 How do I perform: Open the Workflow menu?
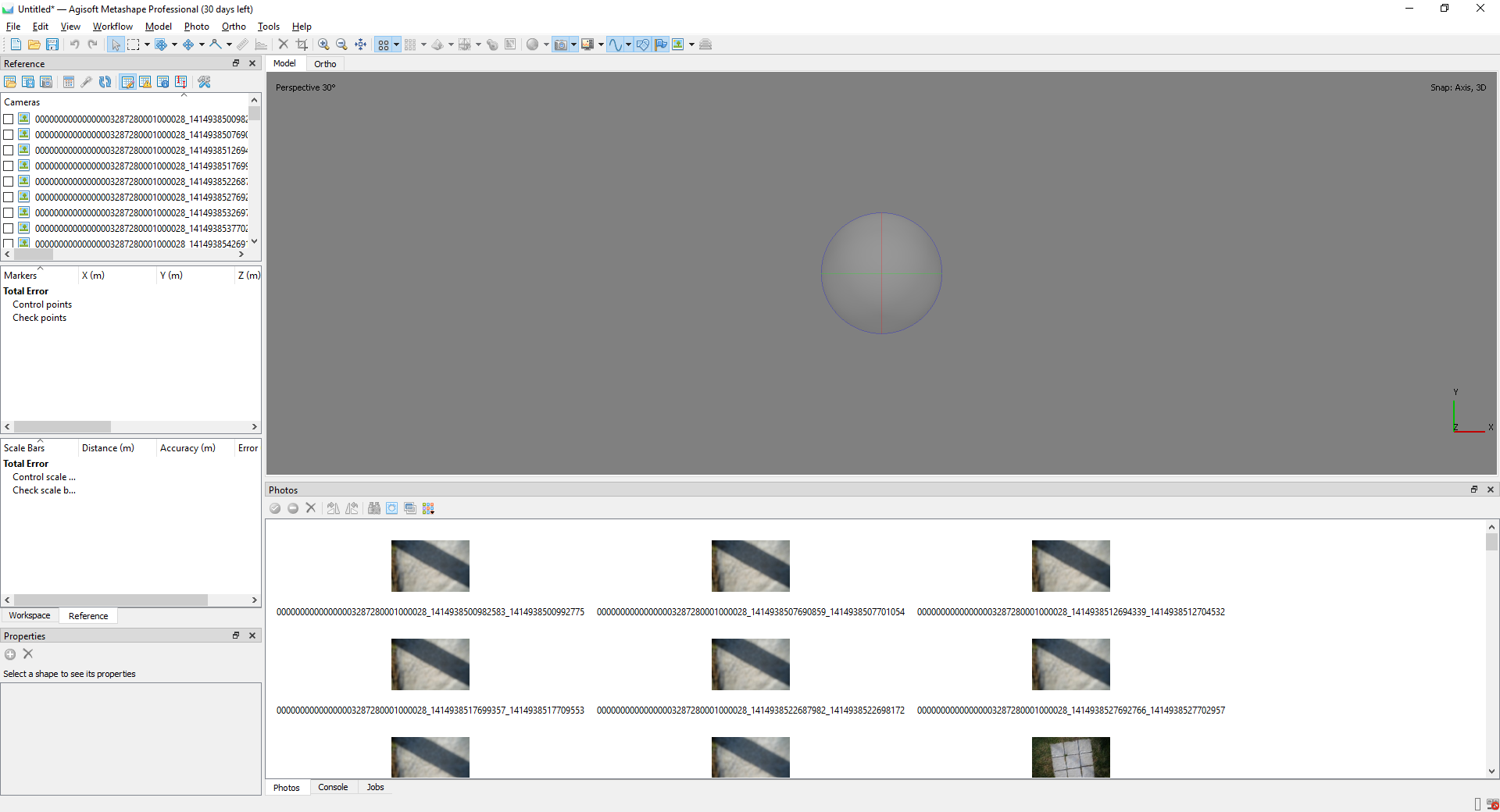coord(112,26)
